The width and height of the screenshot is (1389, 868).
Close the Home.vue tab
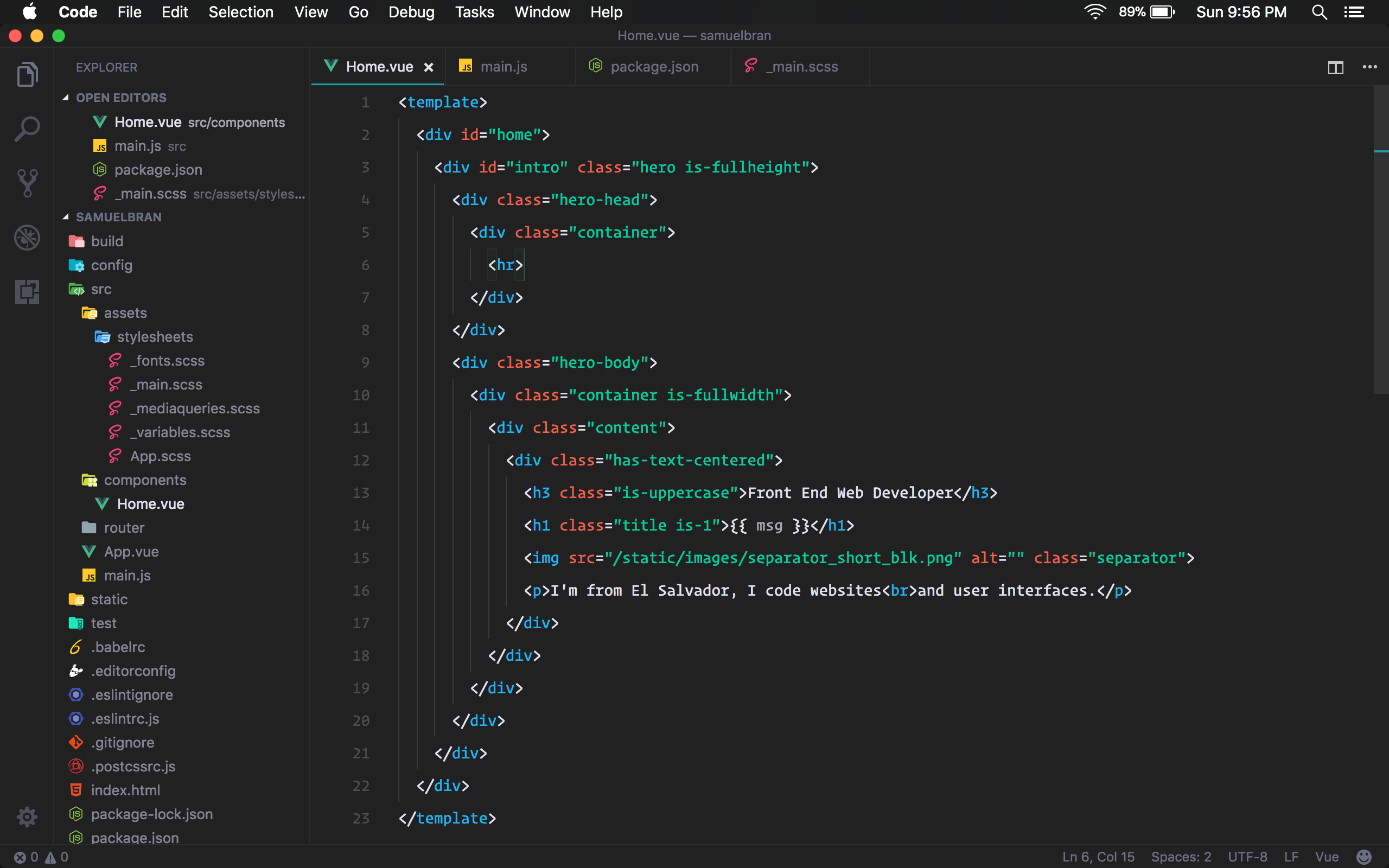pos(428,67)
